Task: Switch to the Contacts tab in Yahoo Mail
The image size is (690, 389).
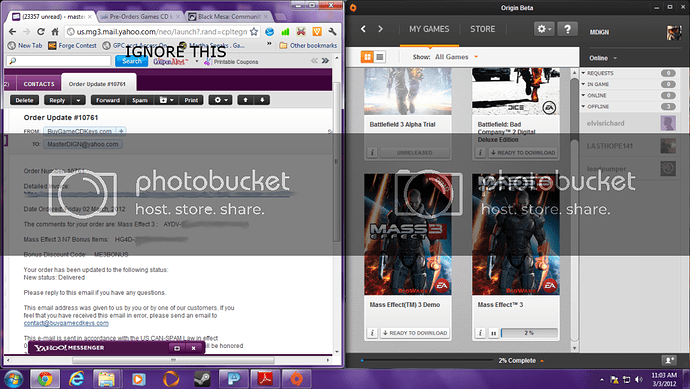Action: [x=39, y=84]
